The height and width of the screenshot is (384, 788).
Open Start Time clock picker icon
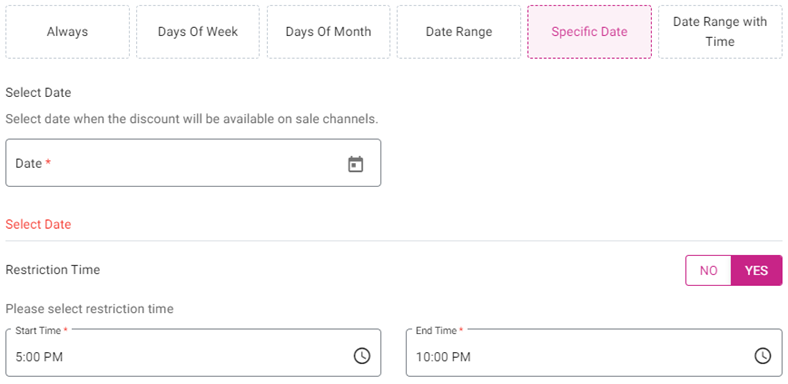pos(362,356)
